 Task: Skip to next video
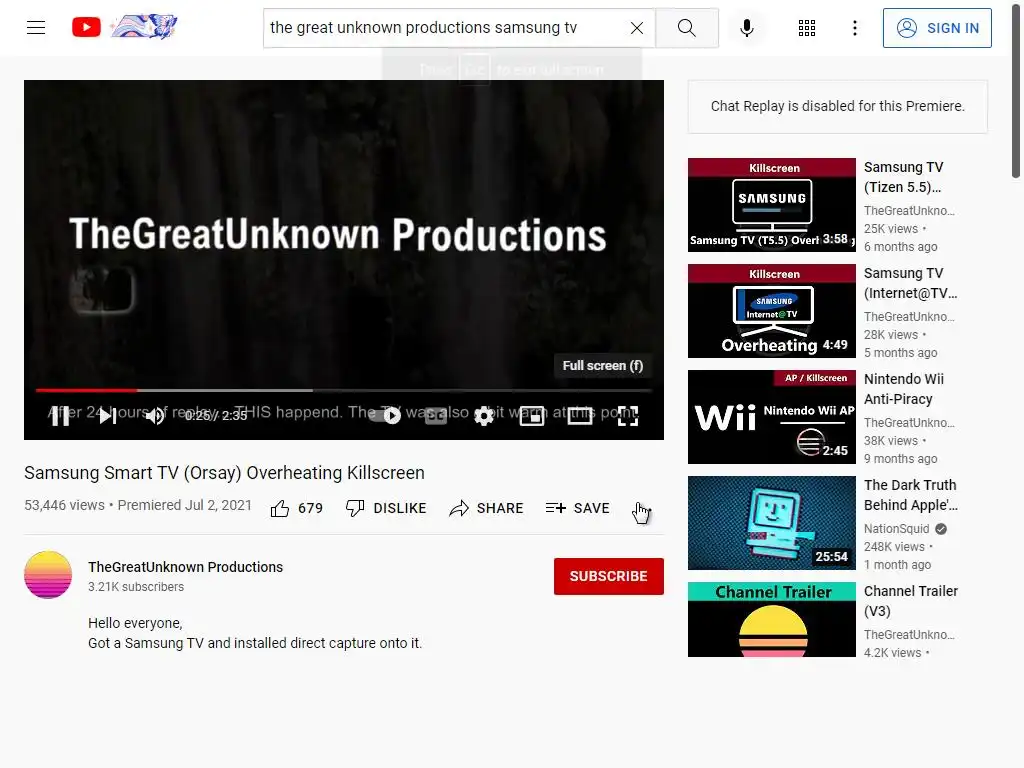pos(108,415)
